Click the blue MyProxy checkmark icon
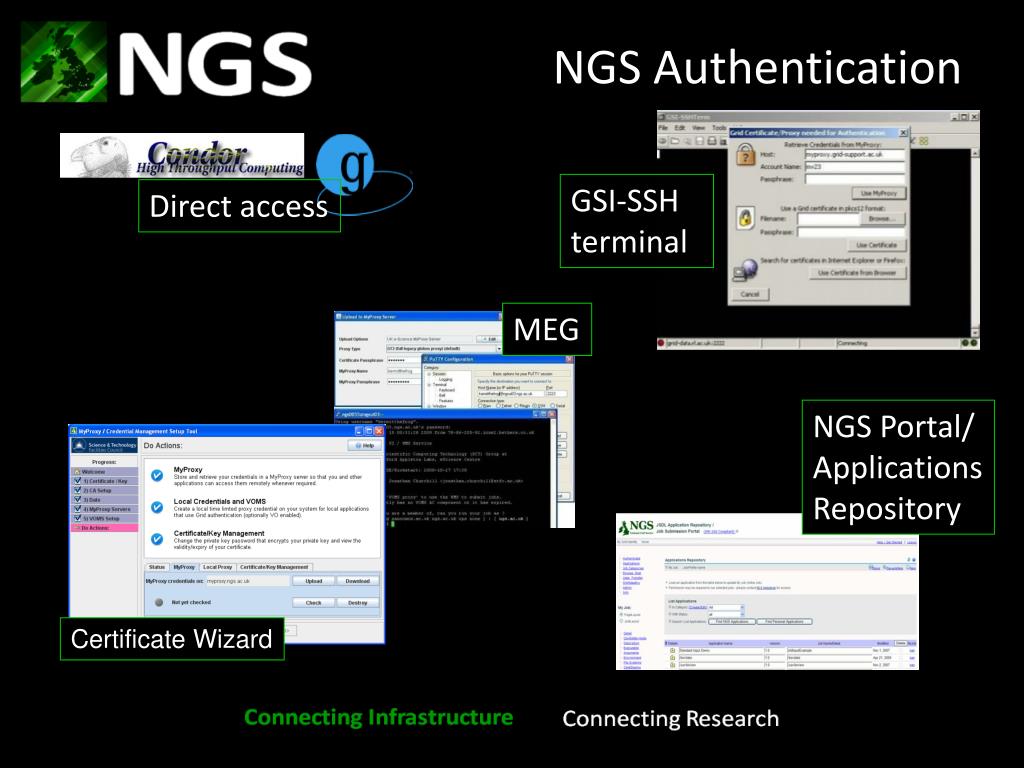 point(157,475)
